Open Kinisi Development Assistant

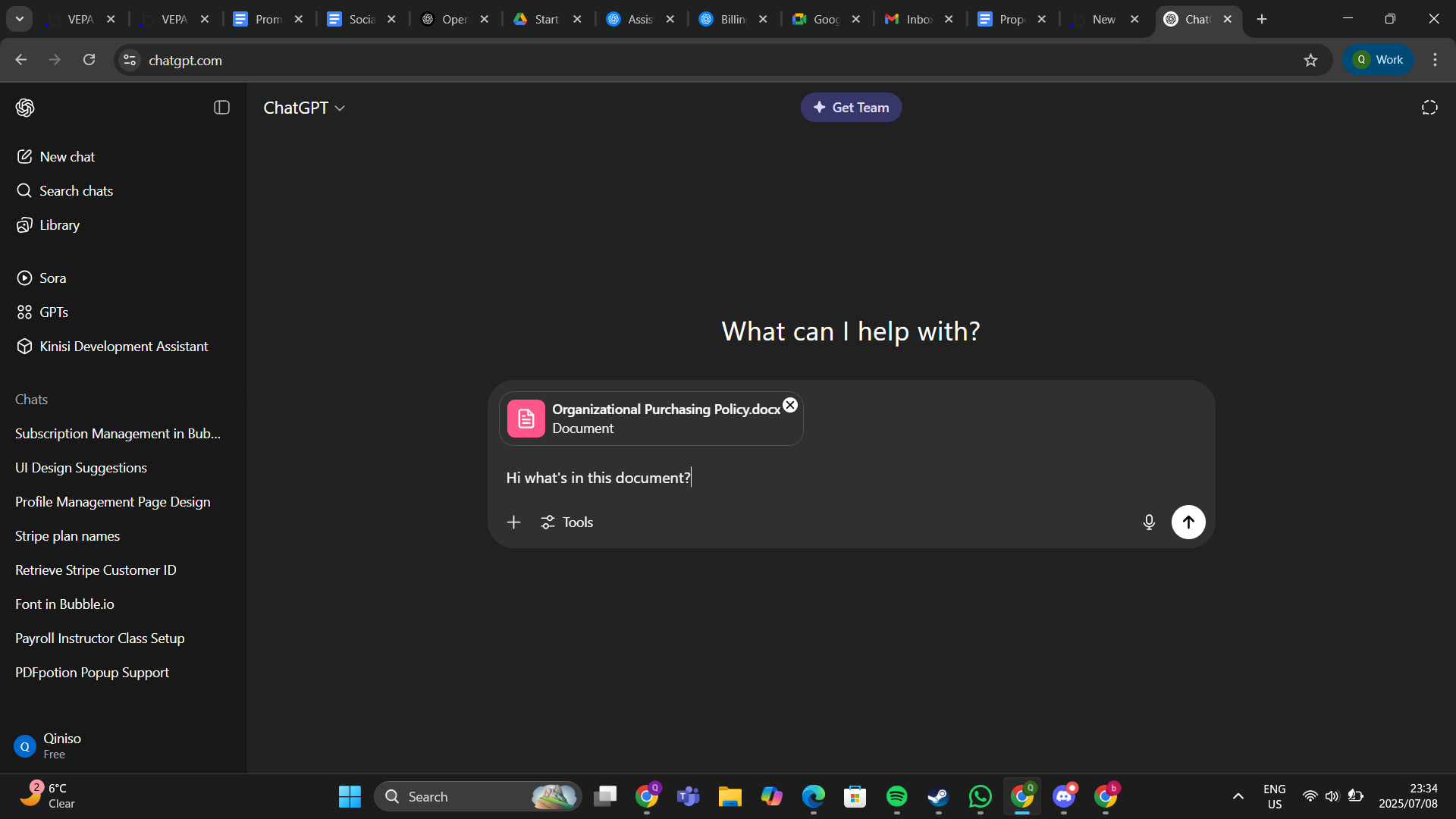(124, 347)
